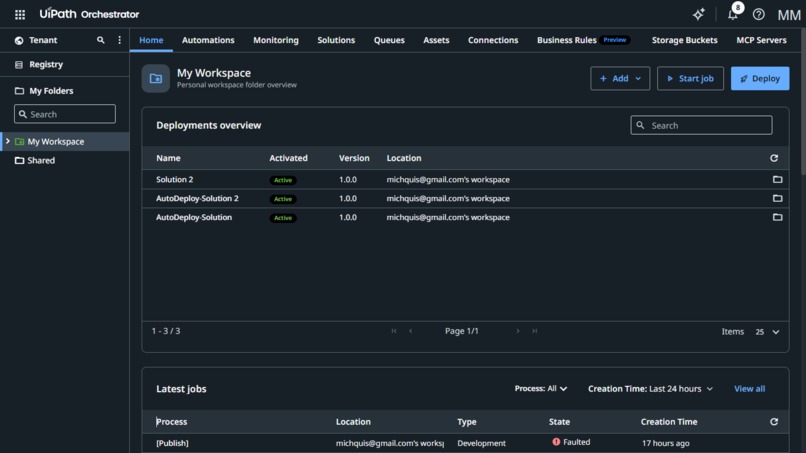Switch to the Assets tab

coord(436,40)
